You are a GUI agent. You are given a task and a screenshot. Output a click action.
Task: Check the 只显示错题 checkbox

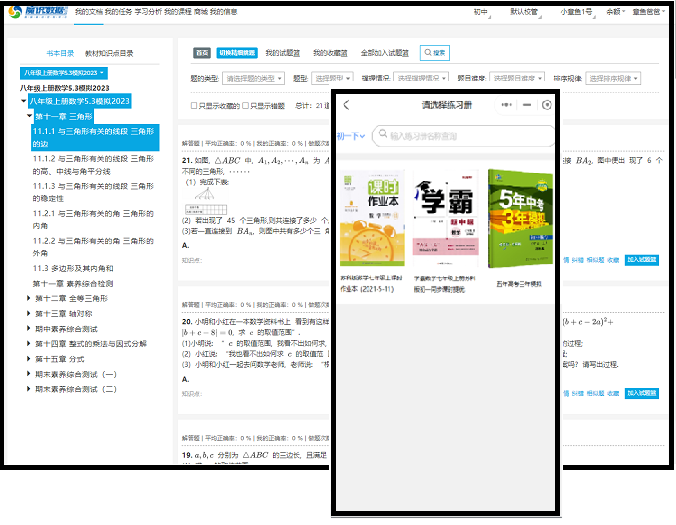[x=244, y=105]
